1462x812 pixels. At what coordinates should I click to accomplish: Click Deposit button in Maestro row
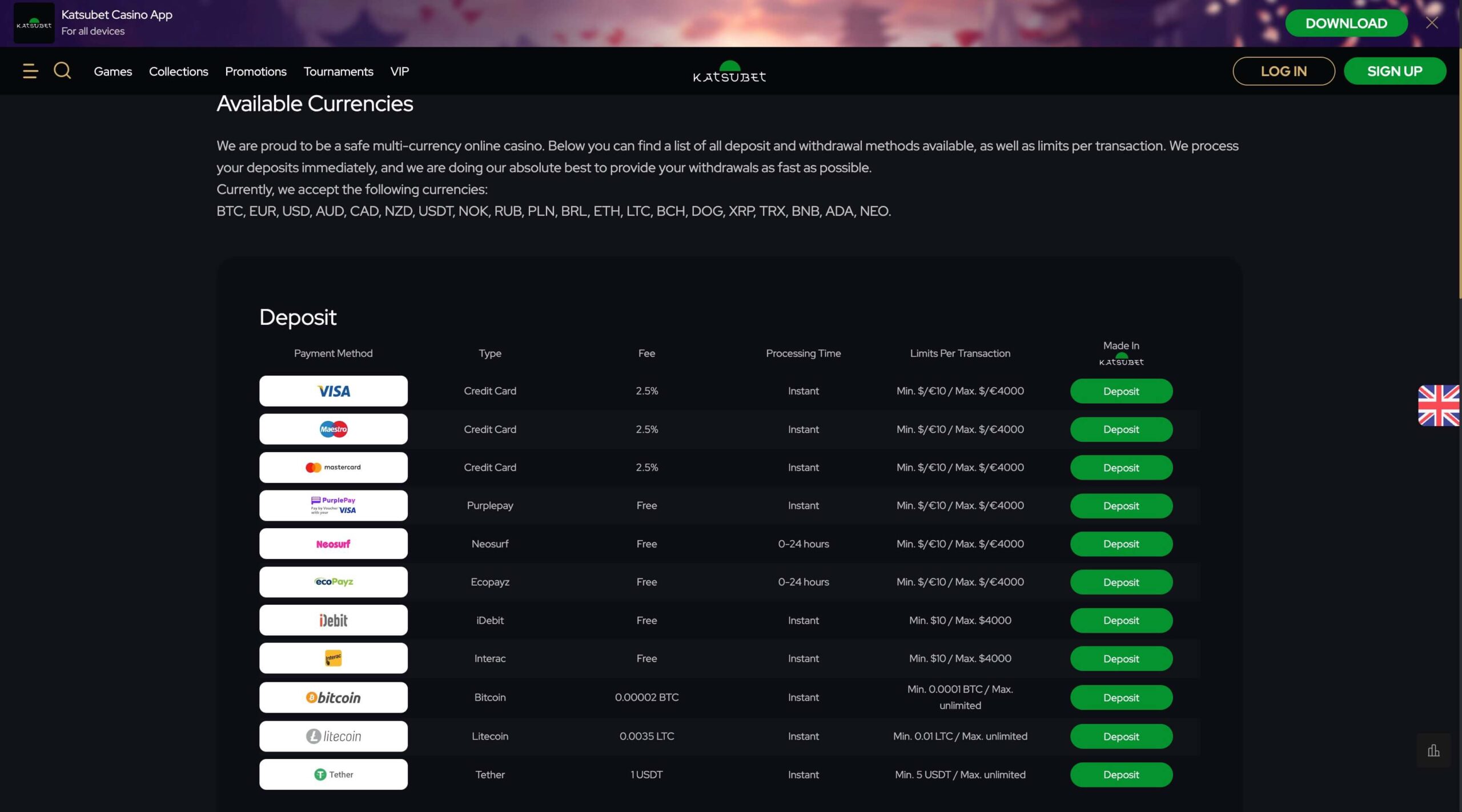click(x=1121, y=429)
